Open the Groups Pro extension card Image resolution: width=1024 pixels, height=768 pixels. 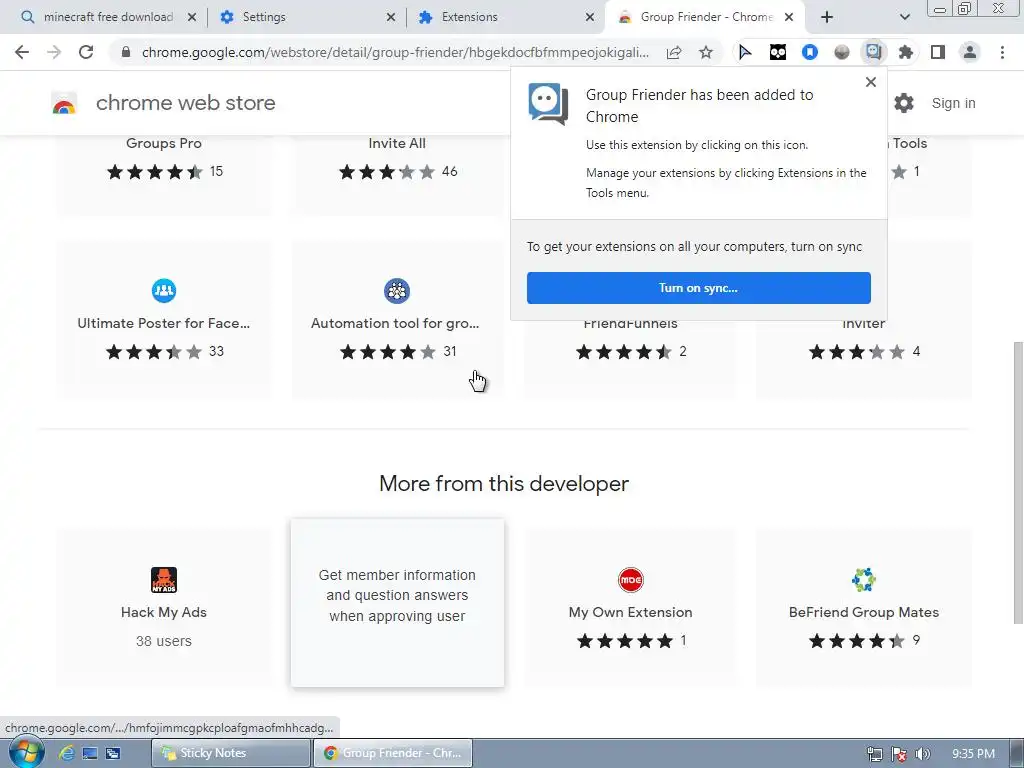(164, 175)
